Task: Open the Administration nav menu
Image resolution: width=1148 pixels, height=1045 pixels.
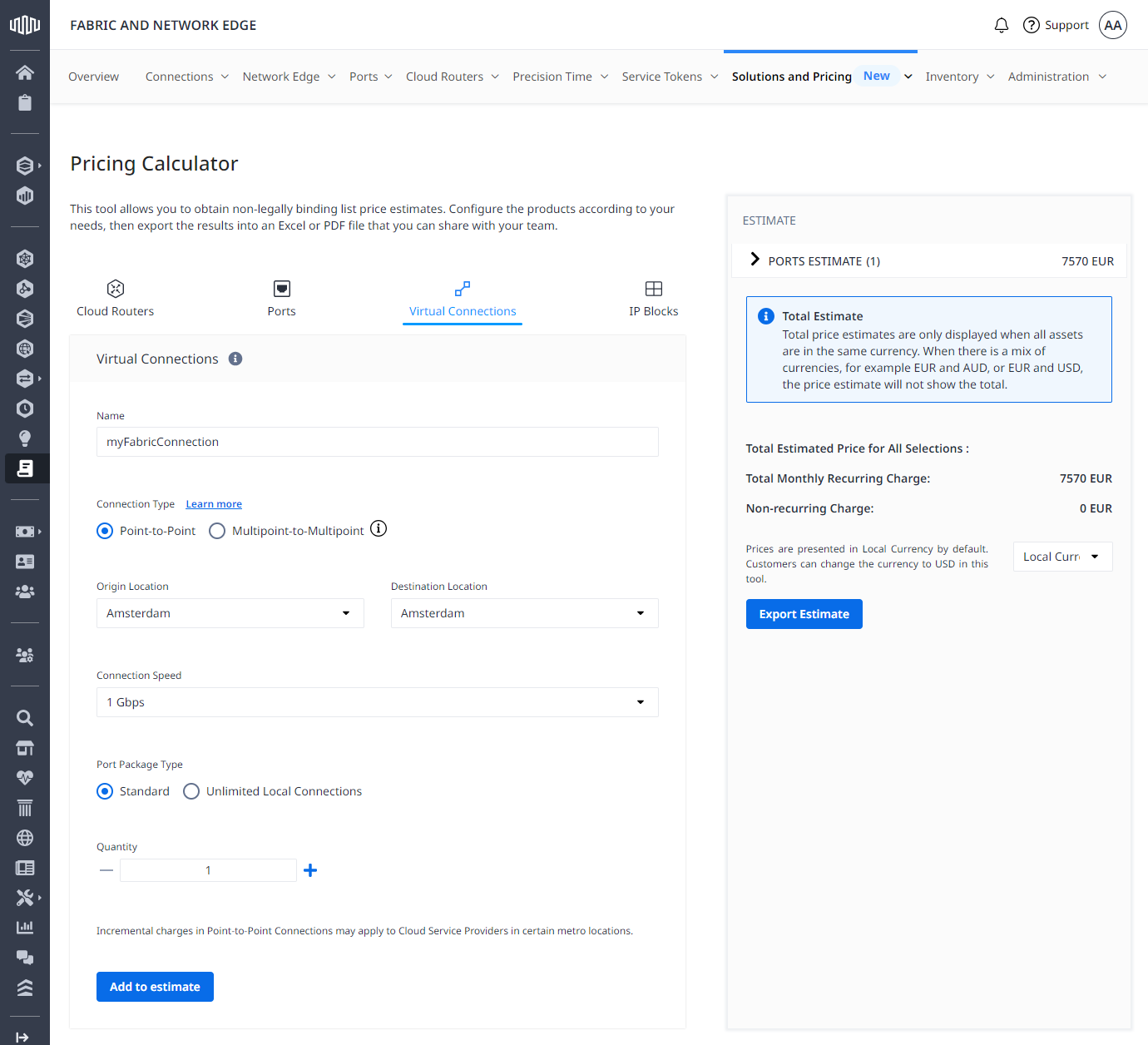Action: pyautogui.click(x=1057, y=77)
